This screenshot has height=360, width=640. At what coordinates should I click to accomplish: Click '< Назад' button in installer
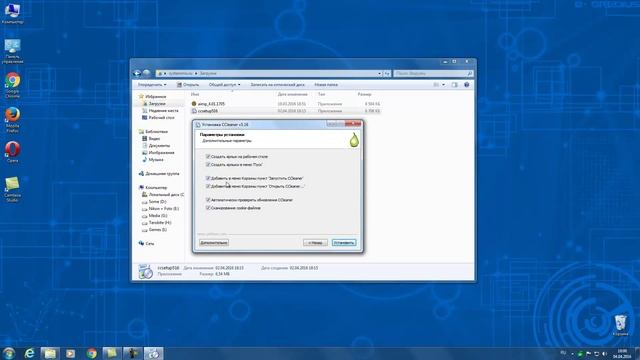(x=315, y=243)
